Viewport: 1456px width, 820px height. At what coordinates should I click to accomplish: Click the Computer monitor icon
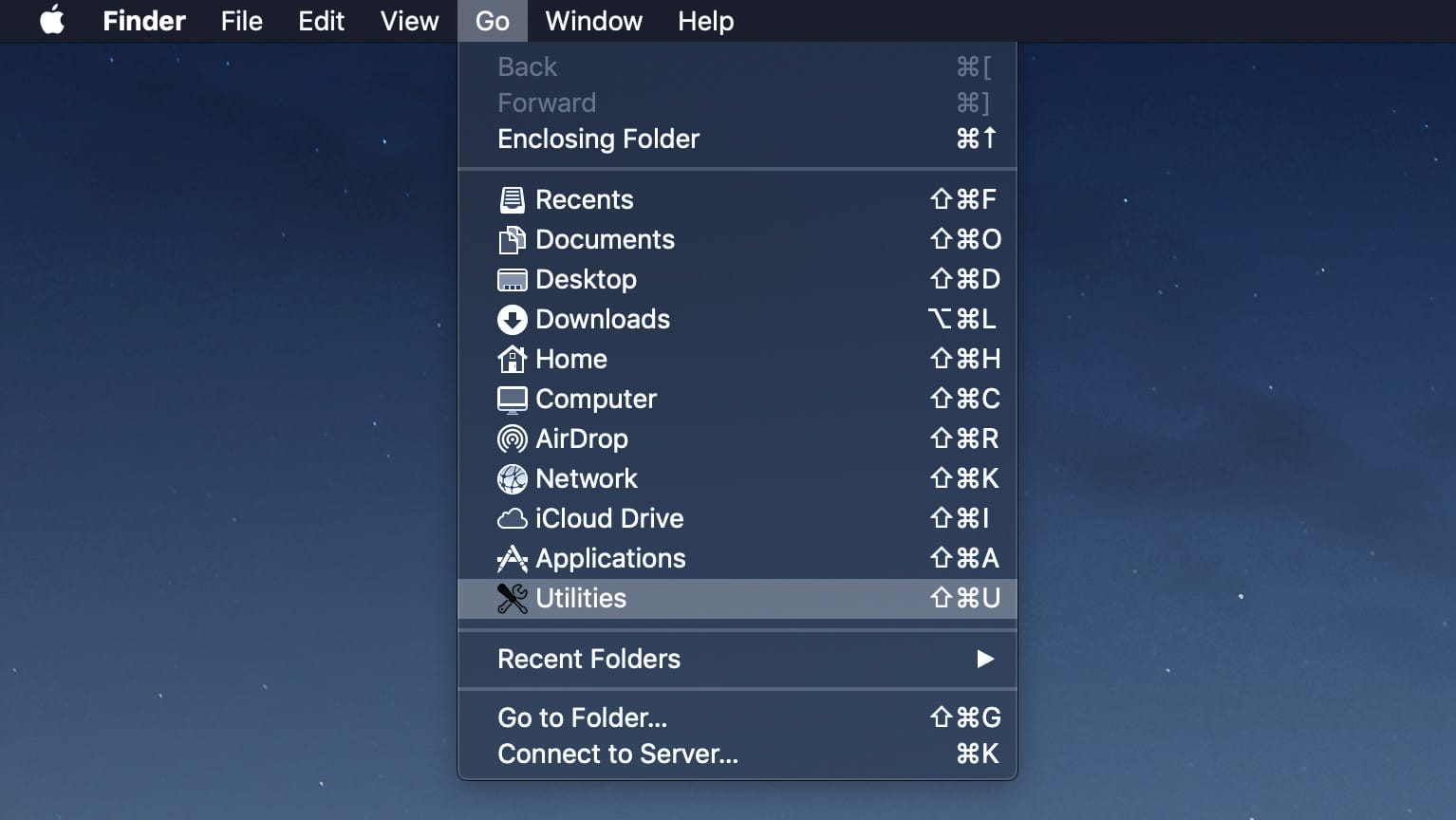tap(513, 399)
